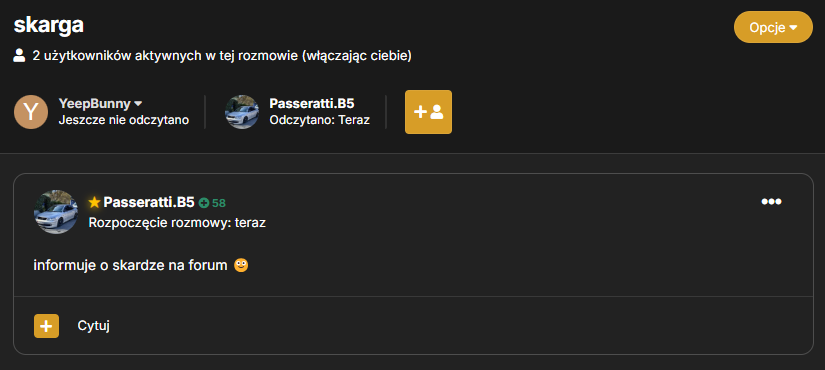Click the Rozpoczęcie rozmowy timestamp
825x370 pixels.
(177, 223)
